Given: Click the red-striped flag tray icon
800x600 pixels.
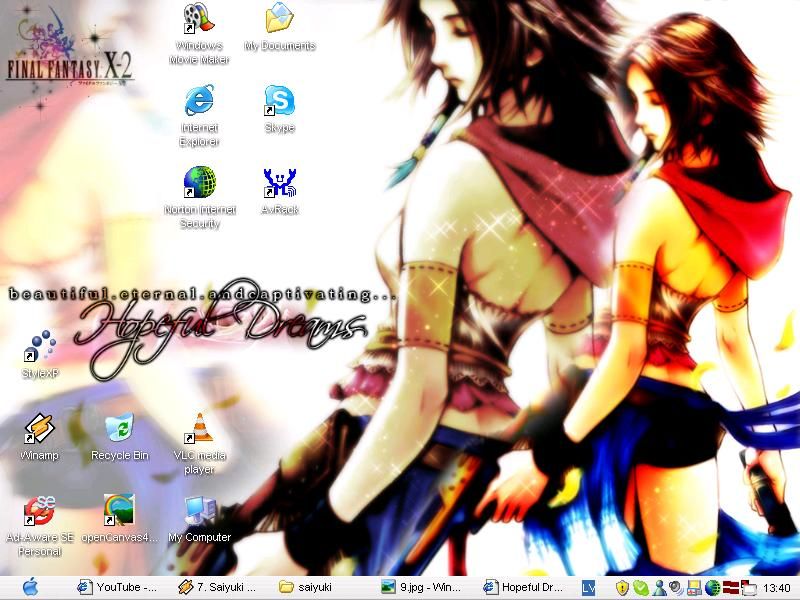Looking at the screenshot, I should (730, 588).
